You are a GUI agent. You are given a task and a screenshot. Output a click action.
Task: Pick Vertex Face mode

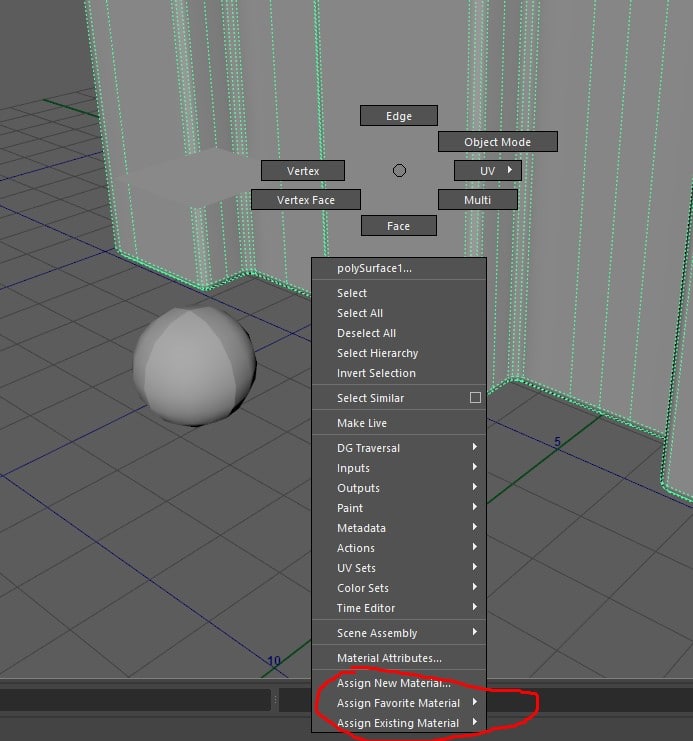coord(305,200)
